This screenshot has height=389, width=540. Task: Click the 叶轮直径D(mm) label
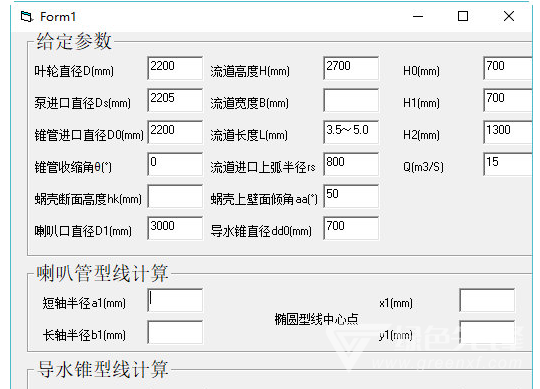pos(74,71)
